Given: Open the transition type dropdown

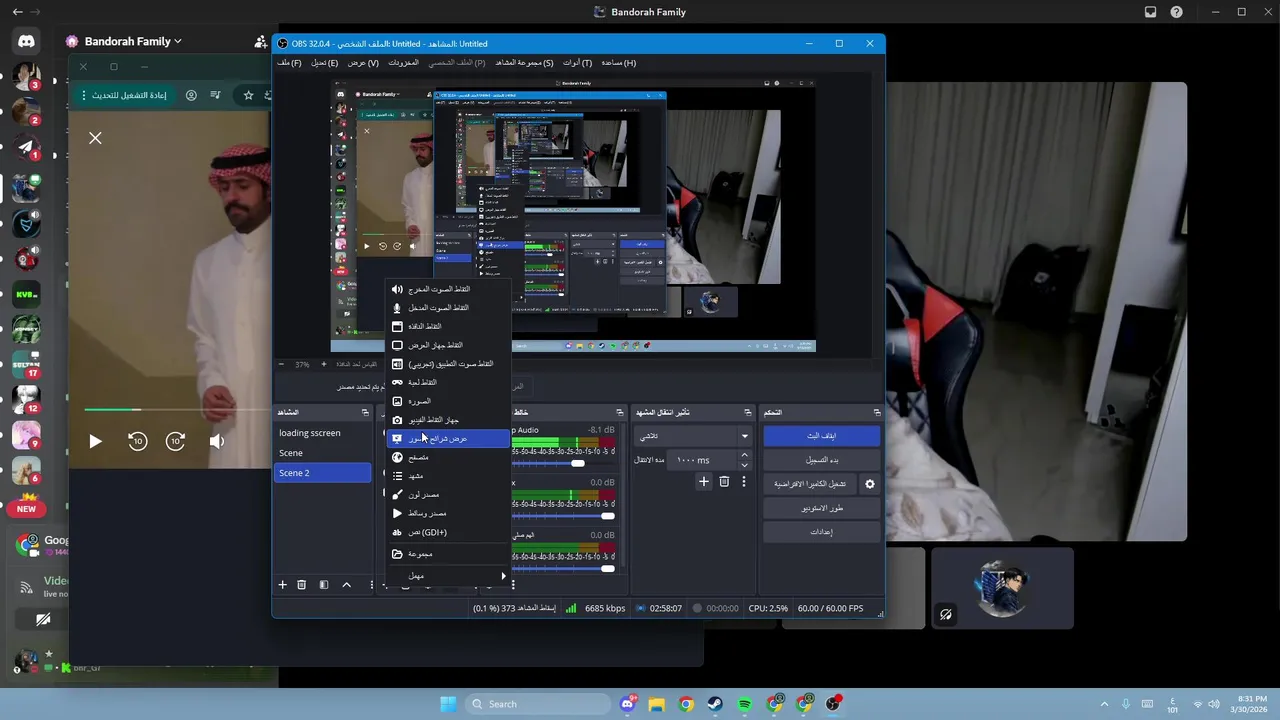Looking at the screenshot, I should pos(693,436).
